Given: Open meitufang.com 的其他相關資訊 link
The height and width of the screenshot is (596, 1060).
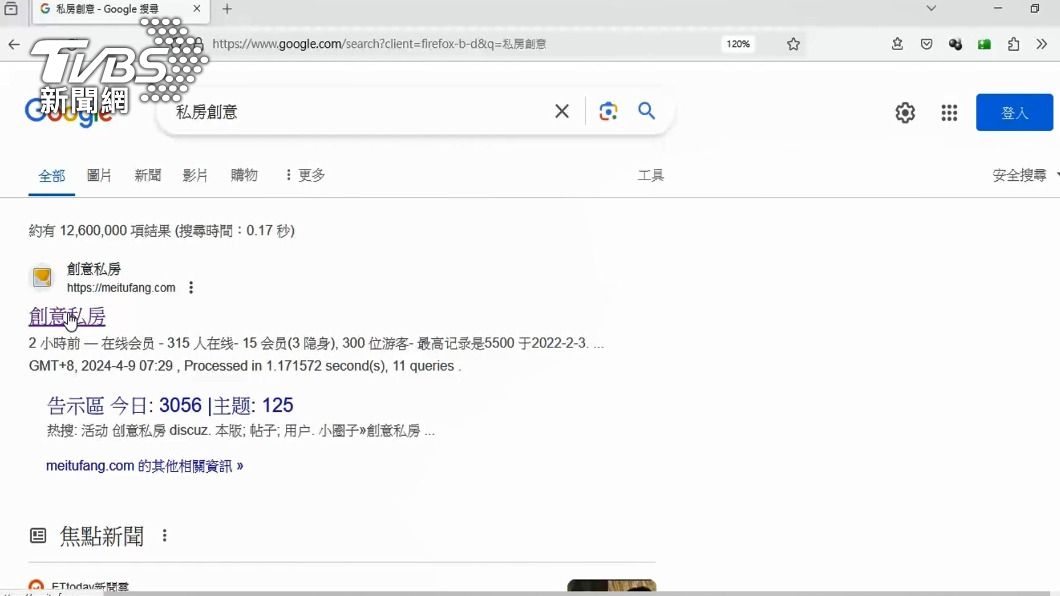Looking at the screenshot, I should [145, 466].
